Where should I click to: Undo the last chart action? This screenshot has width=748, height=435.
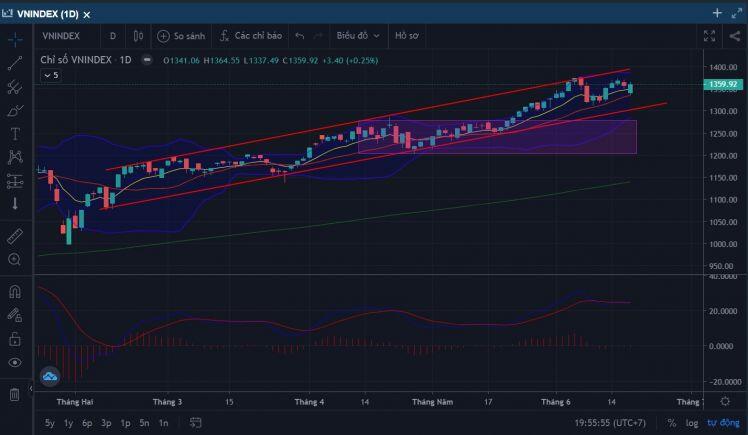point(300,36)
